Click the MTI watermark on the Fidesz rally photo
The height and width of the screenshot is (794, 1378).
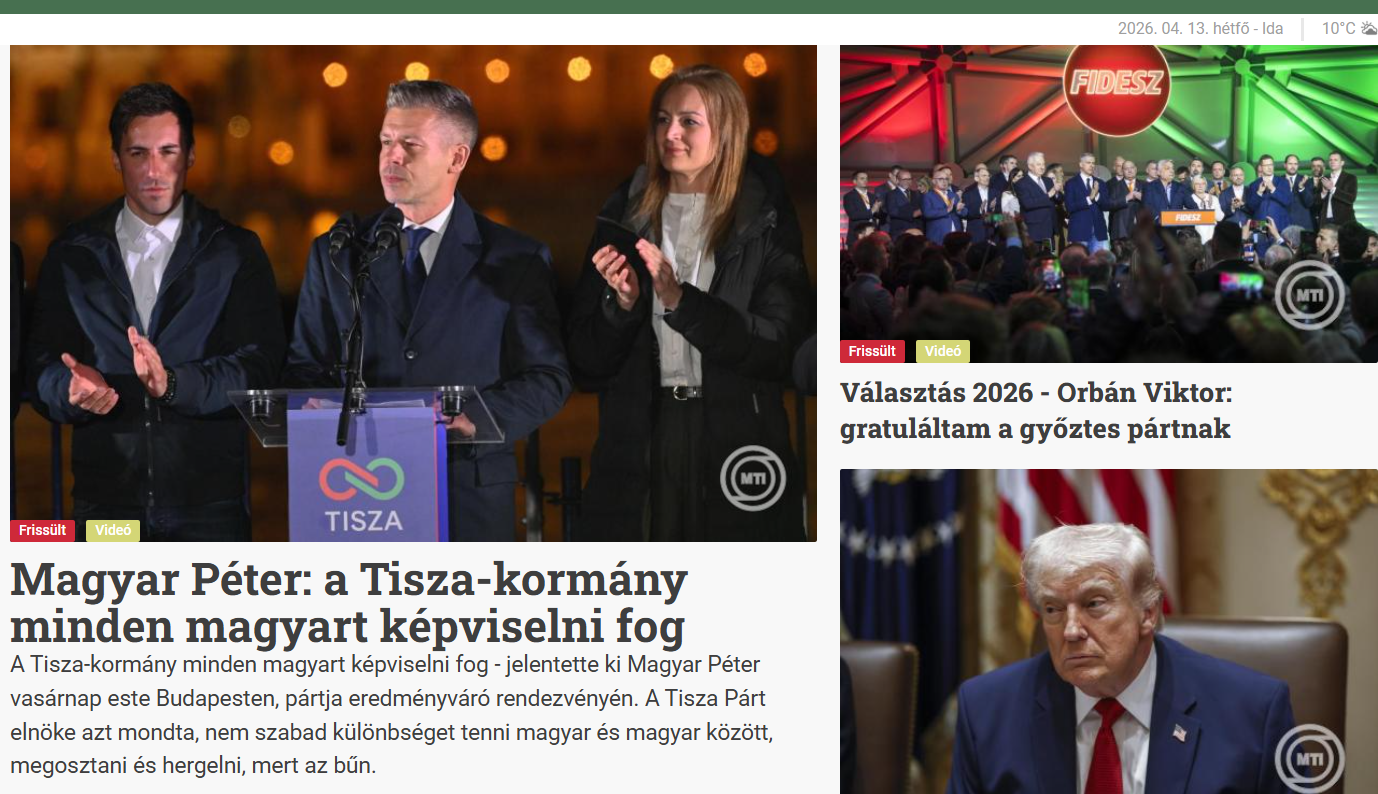point(1308,294)
